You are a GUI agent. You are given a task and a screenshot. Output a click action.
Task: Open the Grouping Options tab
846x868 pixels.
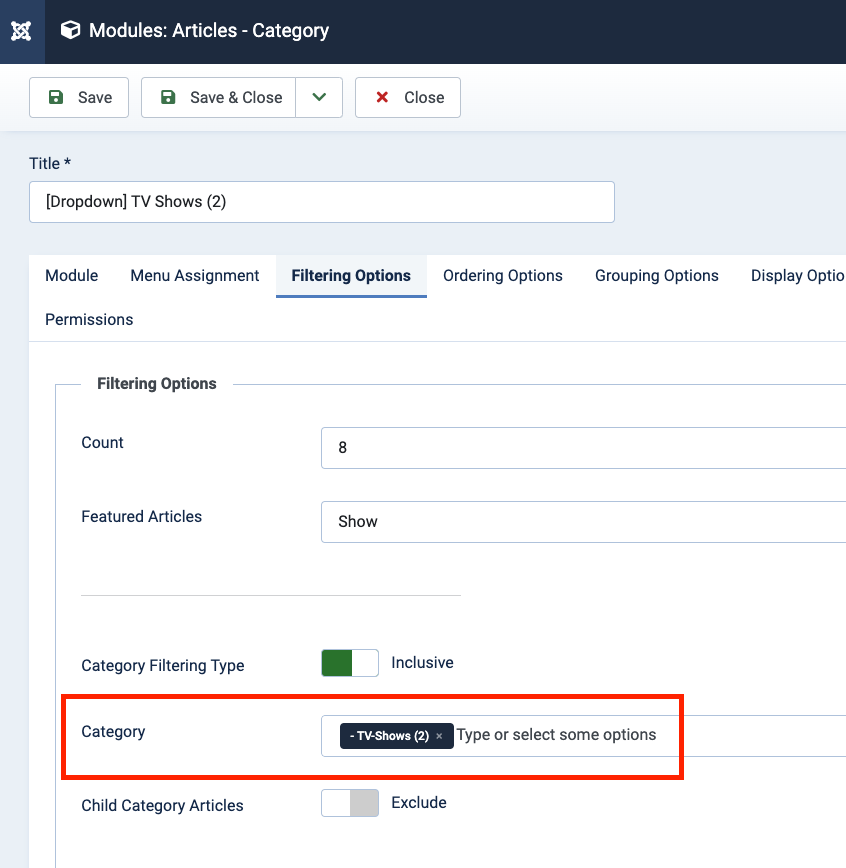[x=657, y=276]
